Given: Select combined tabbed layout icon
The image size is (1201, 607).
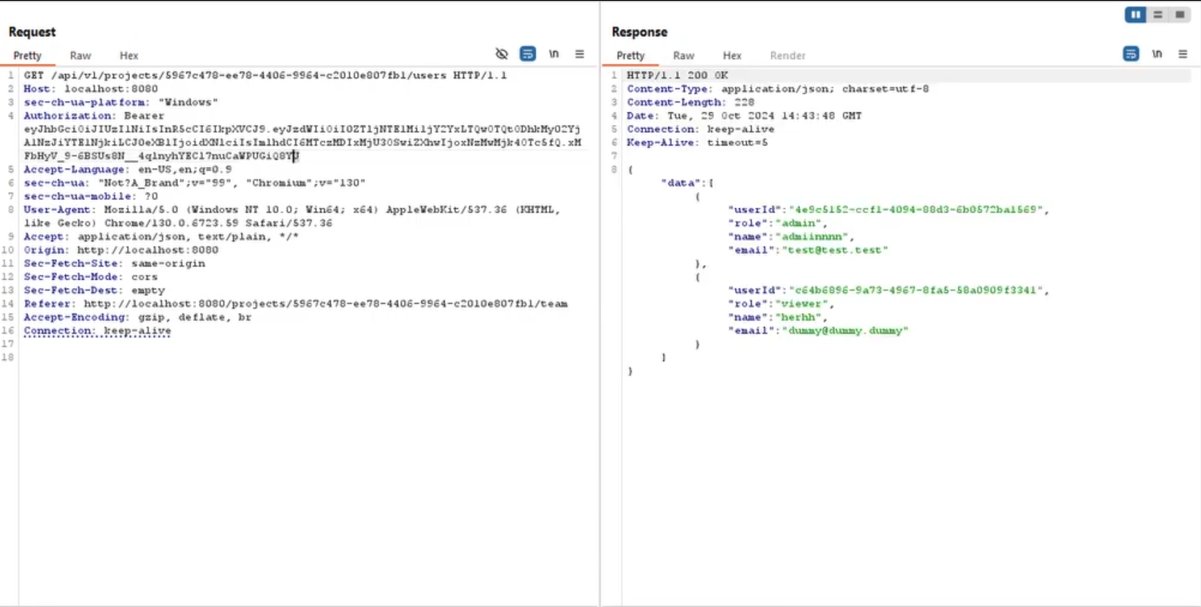Looking at the screenshot, I should pos(1180,15).
